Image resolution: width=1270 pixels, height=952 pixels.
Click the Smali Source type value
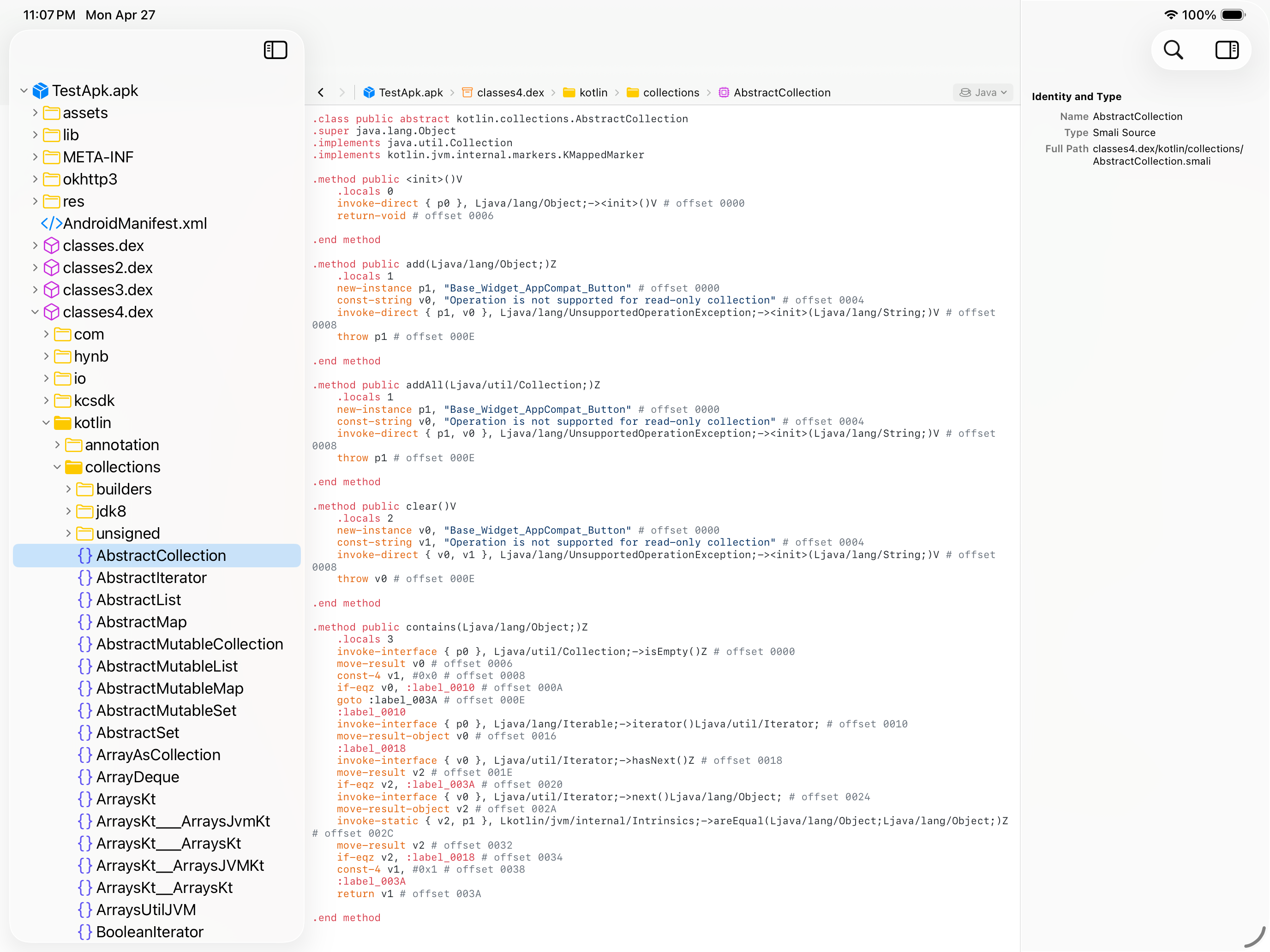1124,132
